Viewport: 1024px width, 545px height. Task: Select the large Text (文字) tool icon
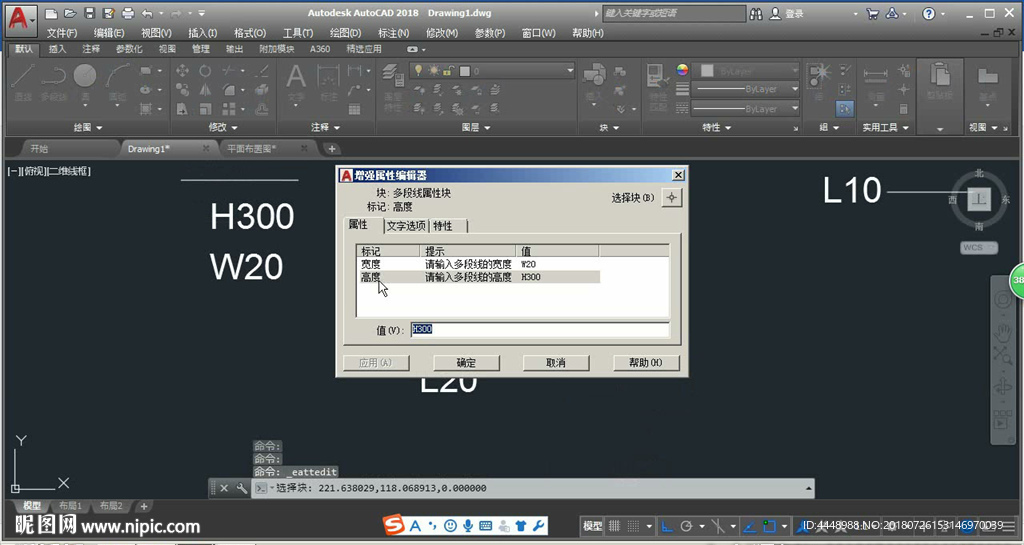[x=296, y=82]
